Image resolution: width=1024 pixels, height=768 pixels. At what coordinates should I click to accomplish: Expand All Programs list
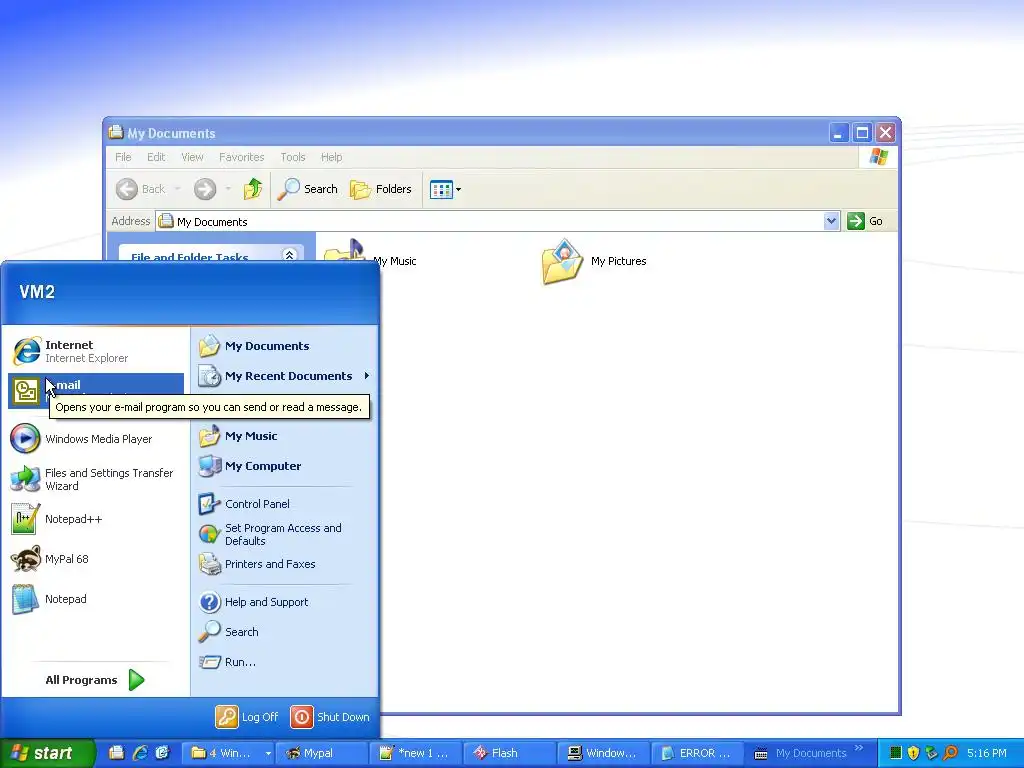(x=95, y=680)
